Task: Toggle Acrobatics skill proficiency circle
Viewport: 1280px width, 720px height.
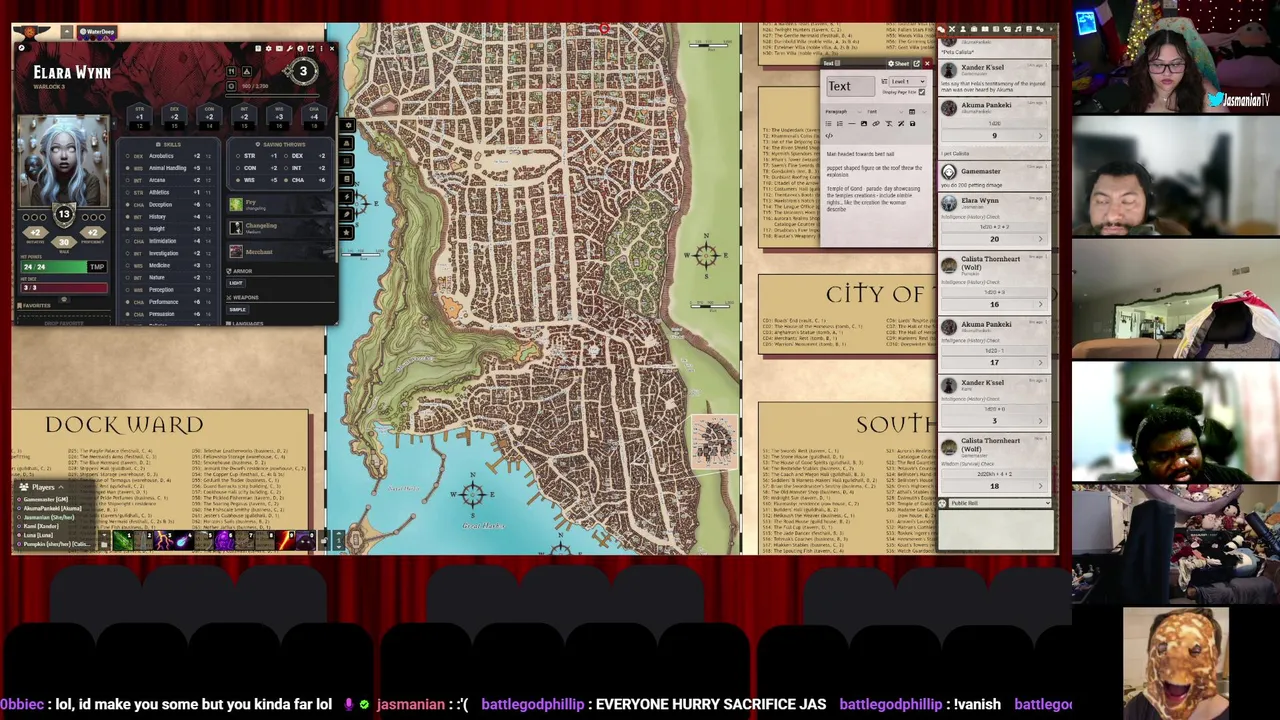Action: pos(127,156)
